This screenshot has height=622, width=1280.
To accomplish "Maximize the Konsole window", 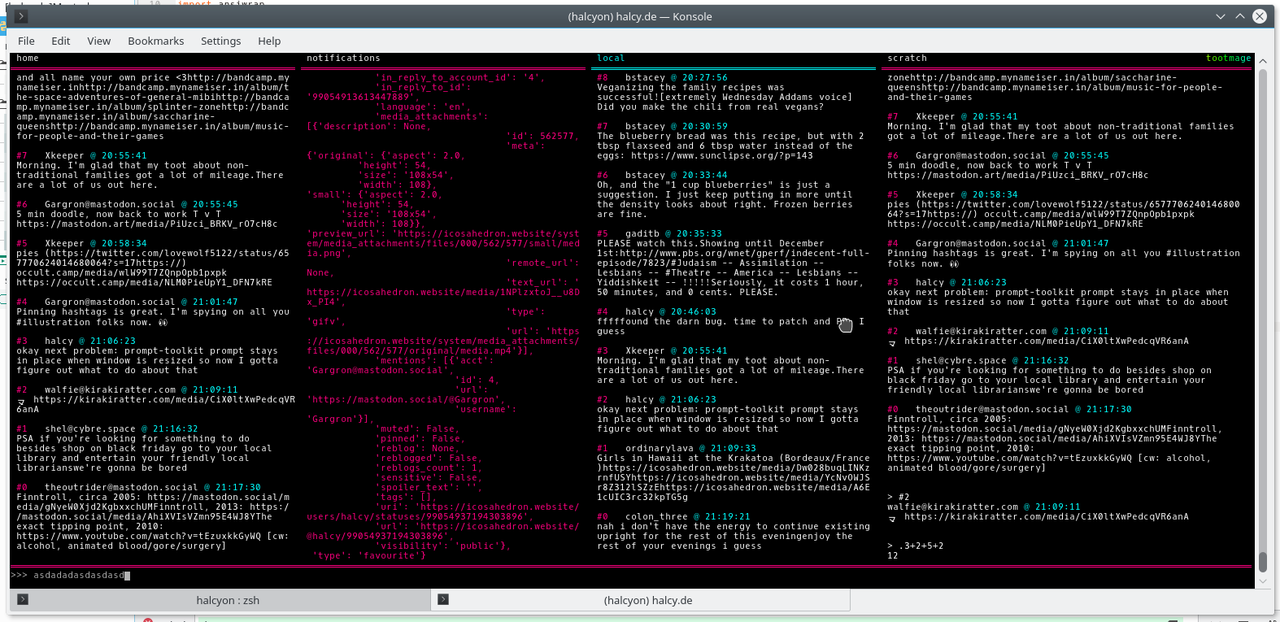I will [1240, 17].
